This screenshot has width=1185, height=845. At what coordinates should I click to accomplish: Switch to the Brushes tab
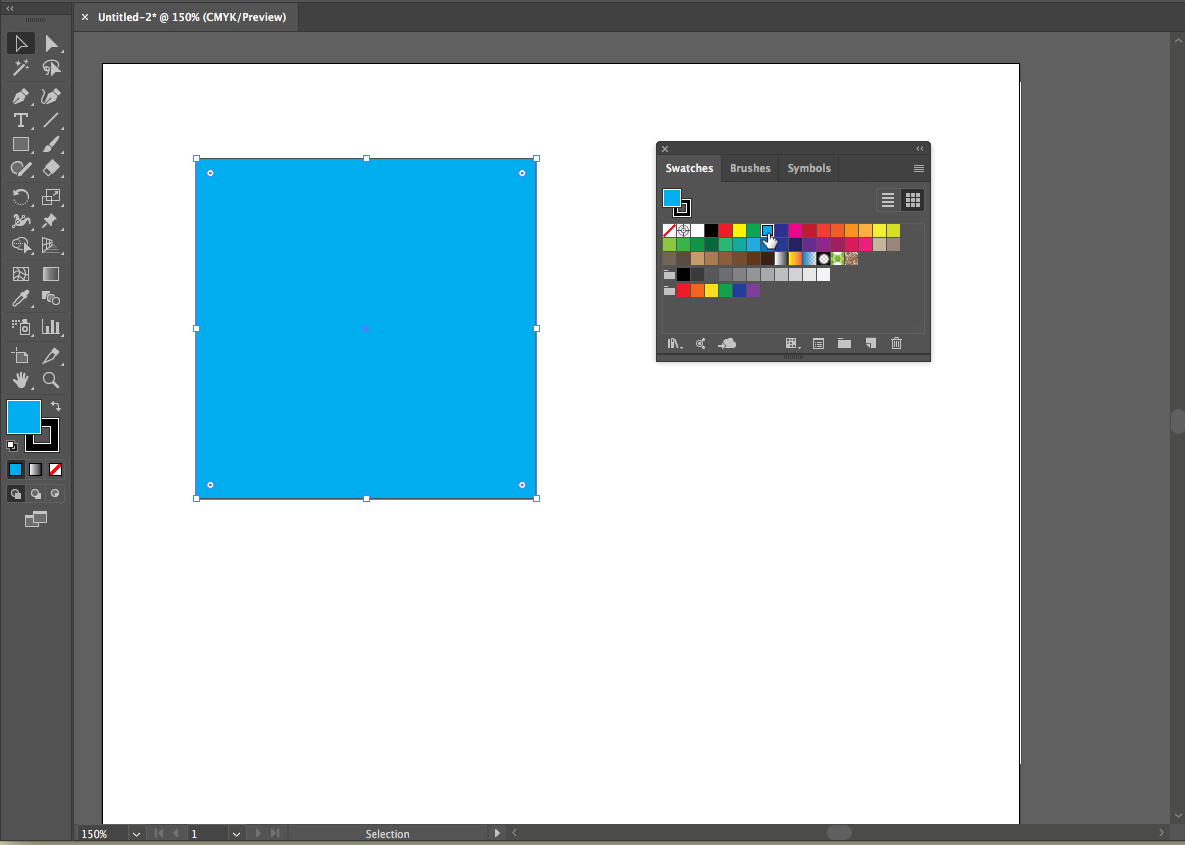click(750, 168)
